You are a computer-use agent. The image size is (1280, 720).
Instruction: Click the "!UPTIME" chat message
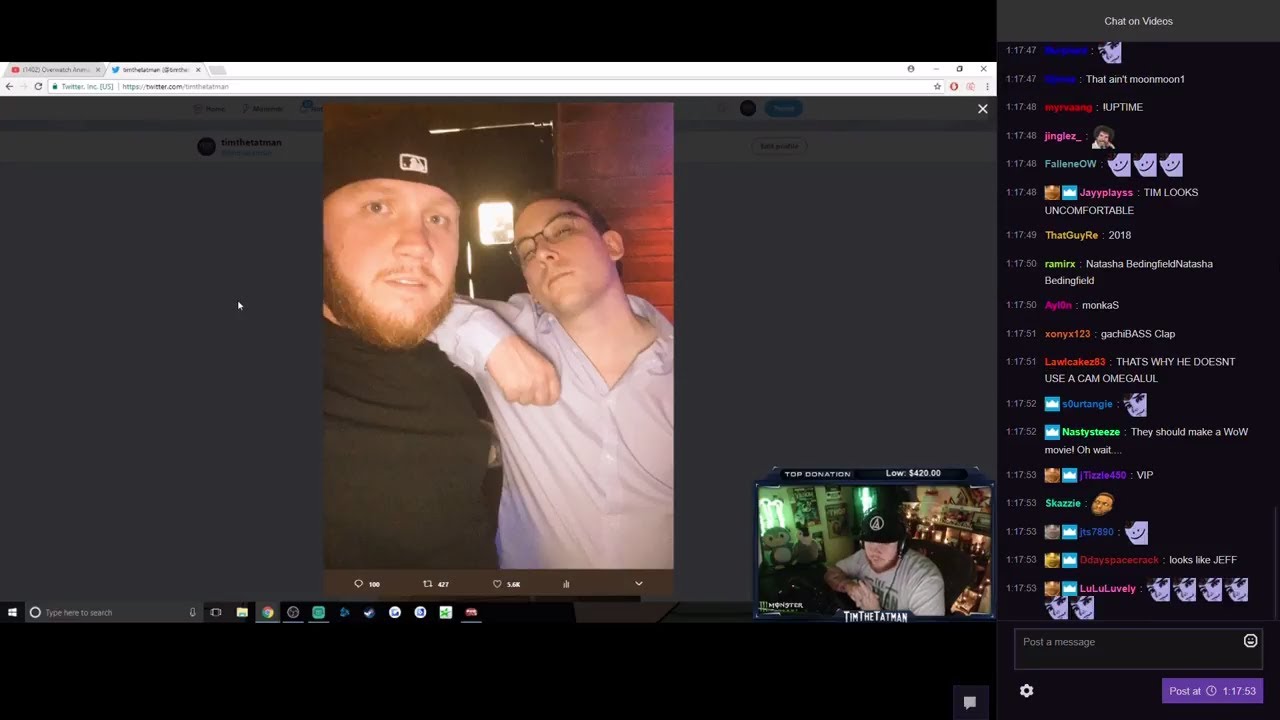pos(1122,107)
